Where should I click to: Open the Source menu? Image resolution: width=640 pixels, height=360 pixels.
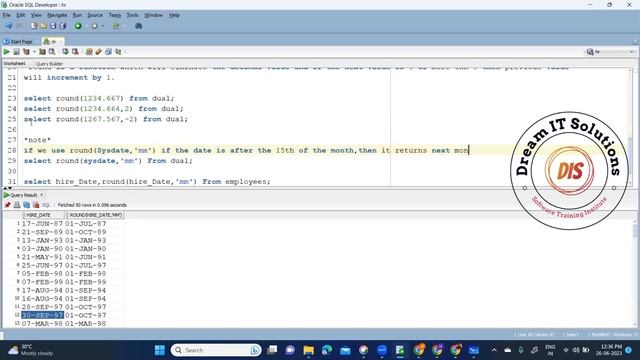click(x=95, y=15)
